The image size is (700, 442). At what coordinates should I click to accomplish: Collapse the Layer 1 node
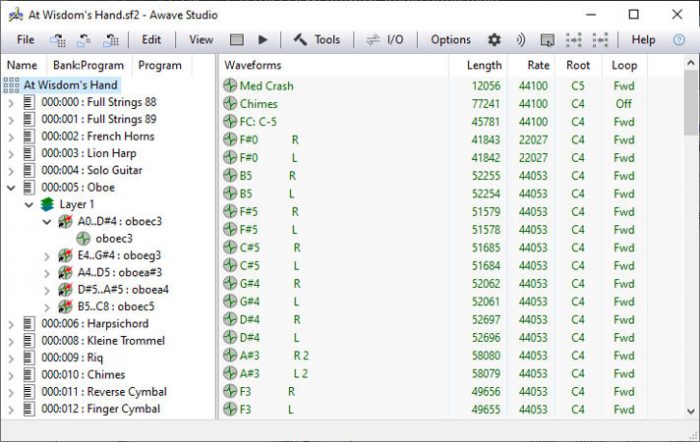pos(29,204)
